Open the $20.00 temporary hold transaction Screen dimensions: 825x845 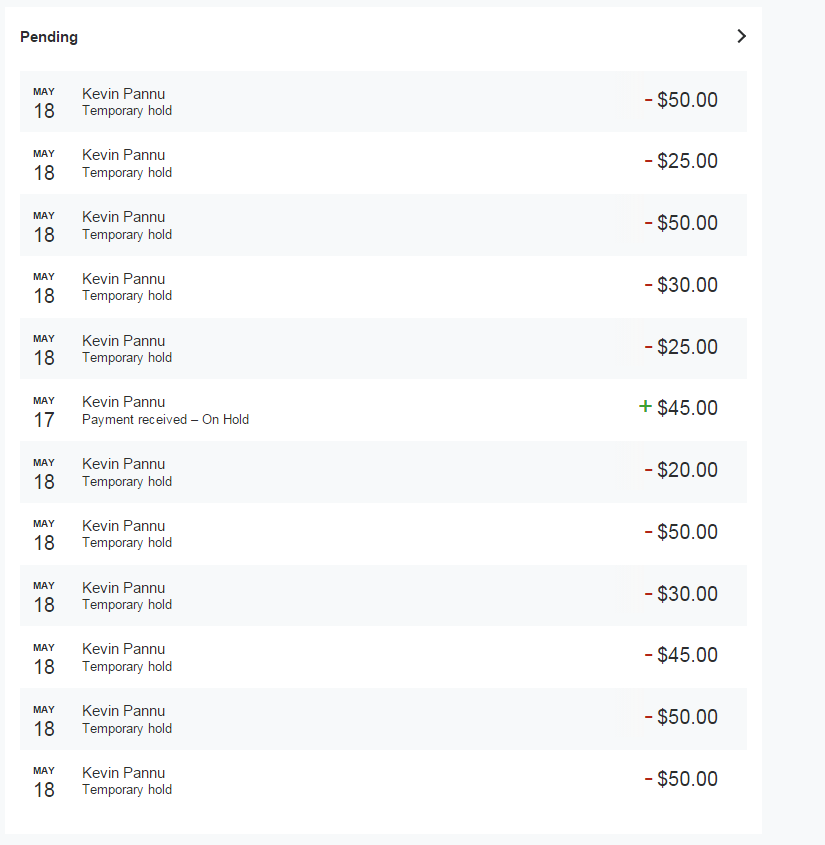click(x=383, y=471)
